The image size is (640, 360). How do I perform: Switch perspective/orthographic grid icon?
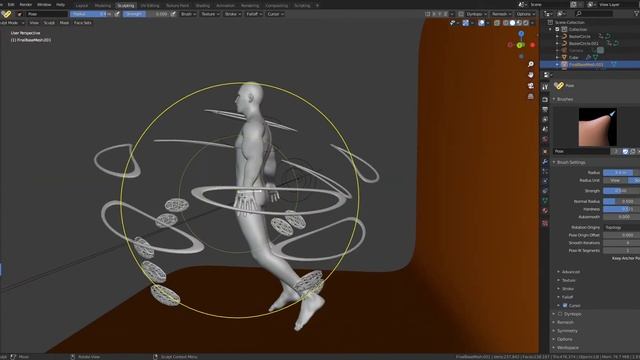coord(531,96)
